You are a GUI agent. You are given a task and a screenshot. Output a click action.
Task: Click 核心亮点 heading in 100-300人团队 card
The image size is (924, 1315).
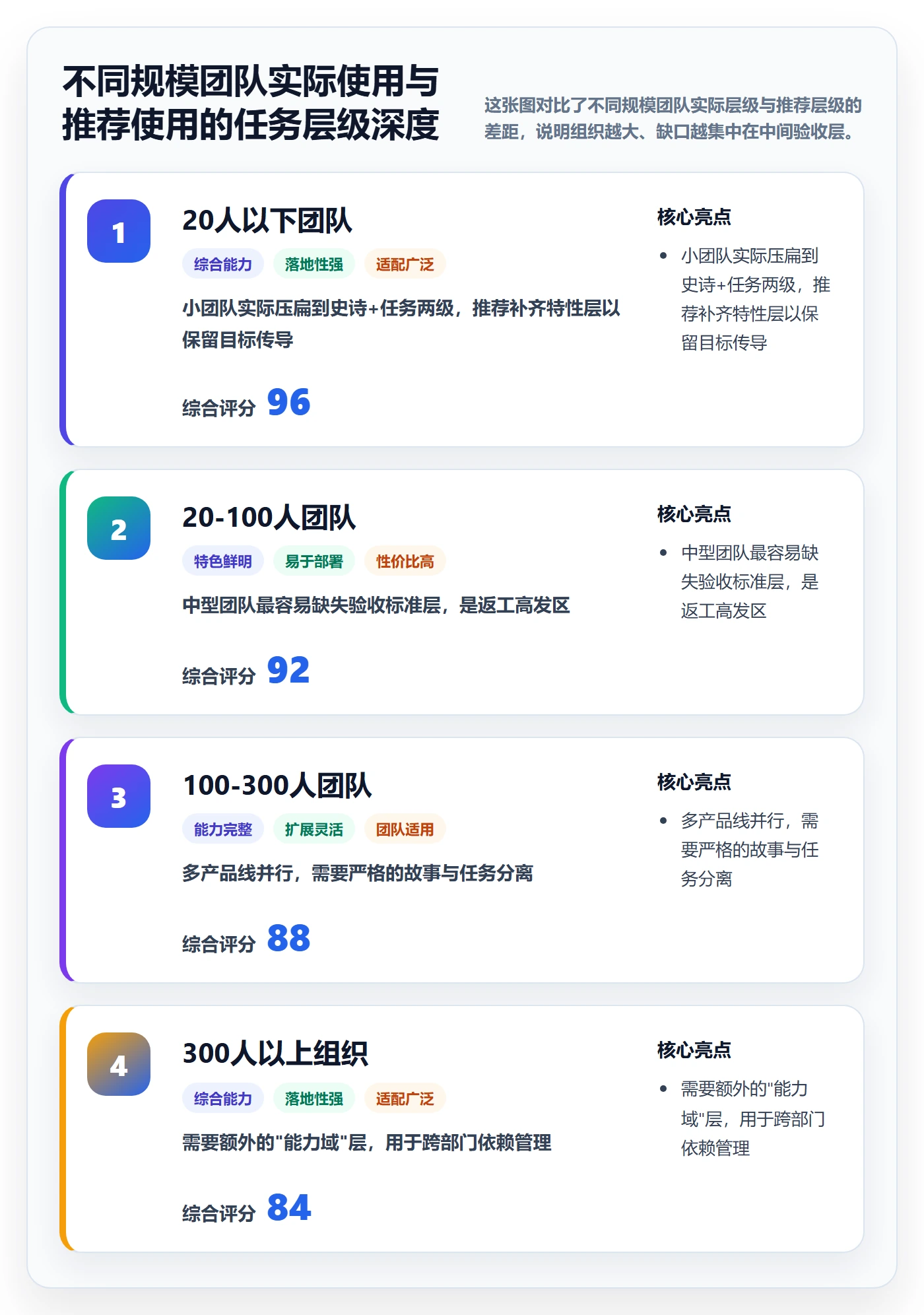(694, 782)
